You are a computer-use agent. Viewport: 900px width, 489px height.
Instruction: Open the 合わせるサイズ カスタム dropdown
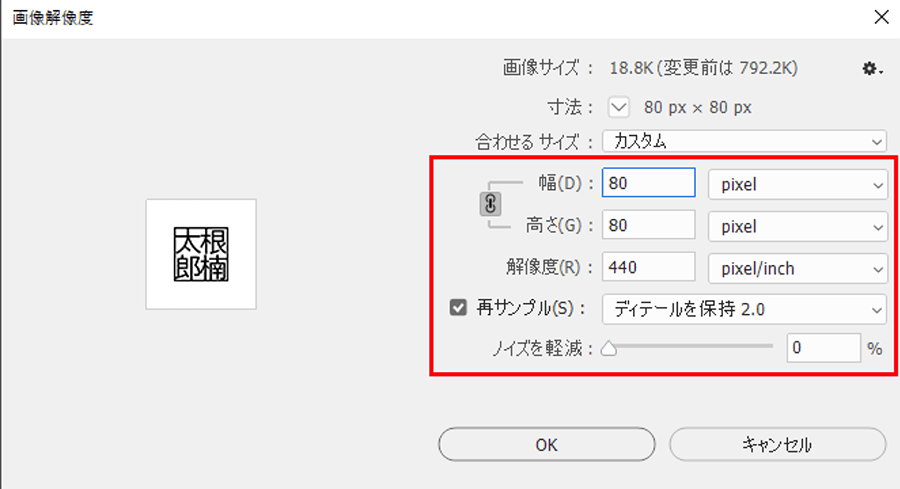point(744,141)
